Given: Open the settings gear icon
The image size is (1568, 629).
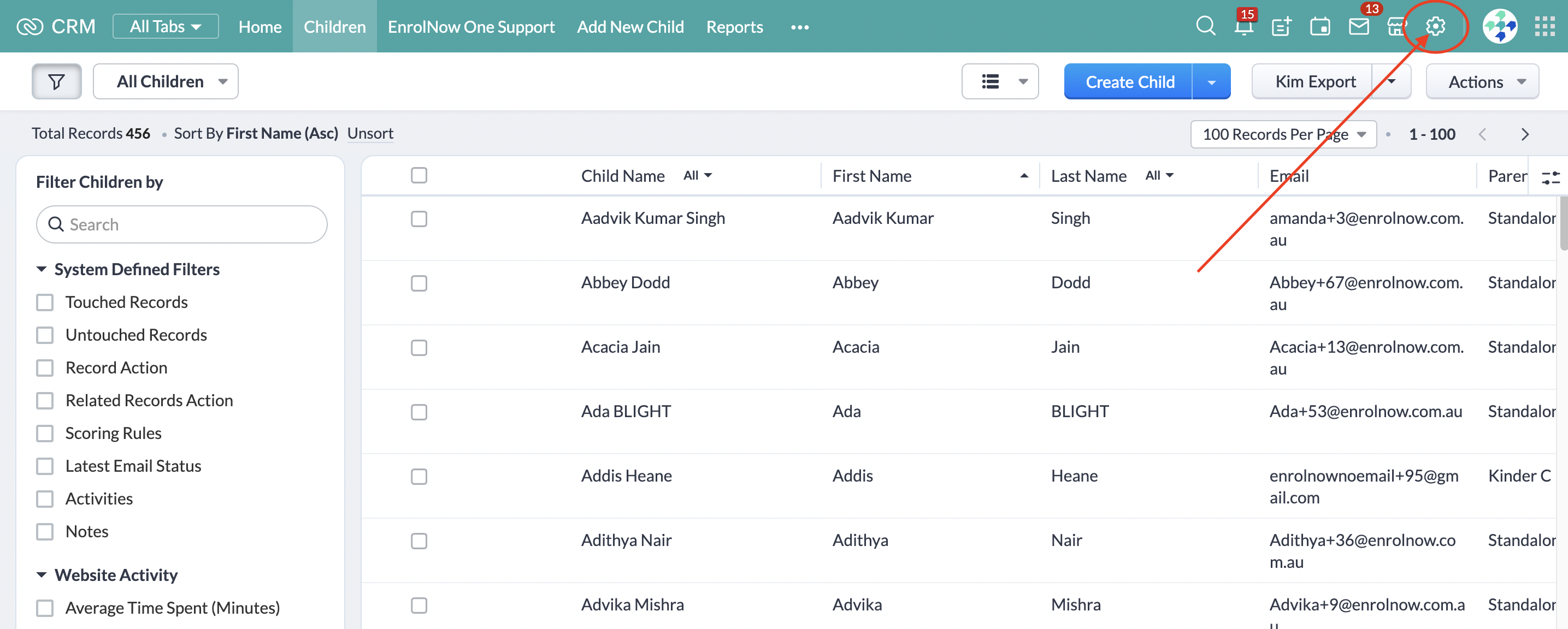Looking at the screenshot, I should tap(1435, 27).
